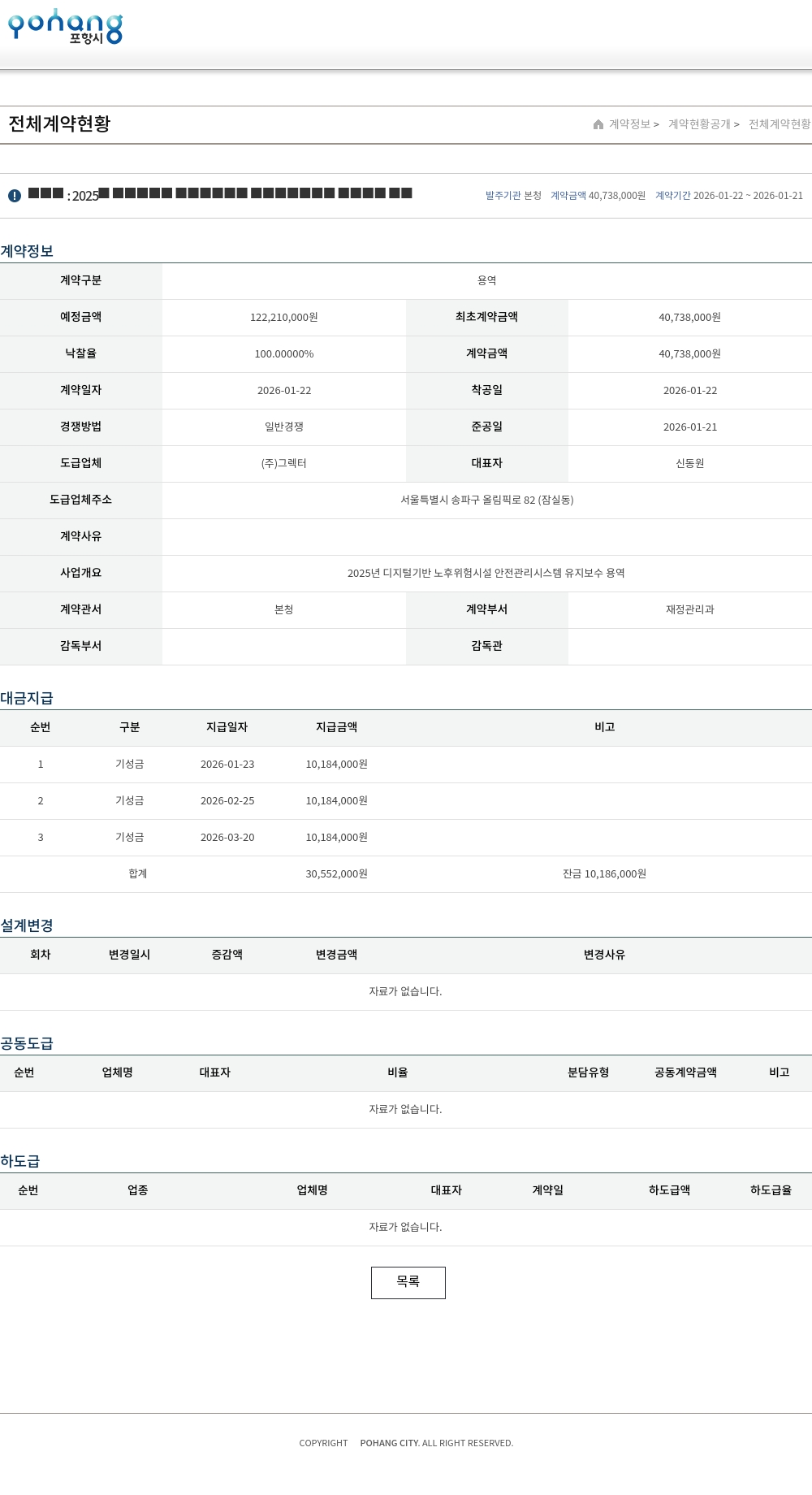The width and height of the screenshot is (812, 1495).
Task: Select the 전체계약현황 breadcrumb item
Action: [779, 124]
